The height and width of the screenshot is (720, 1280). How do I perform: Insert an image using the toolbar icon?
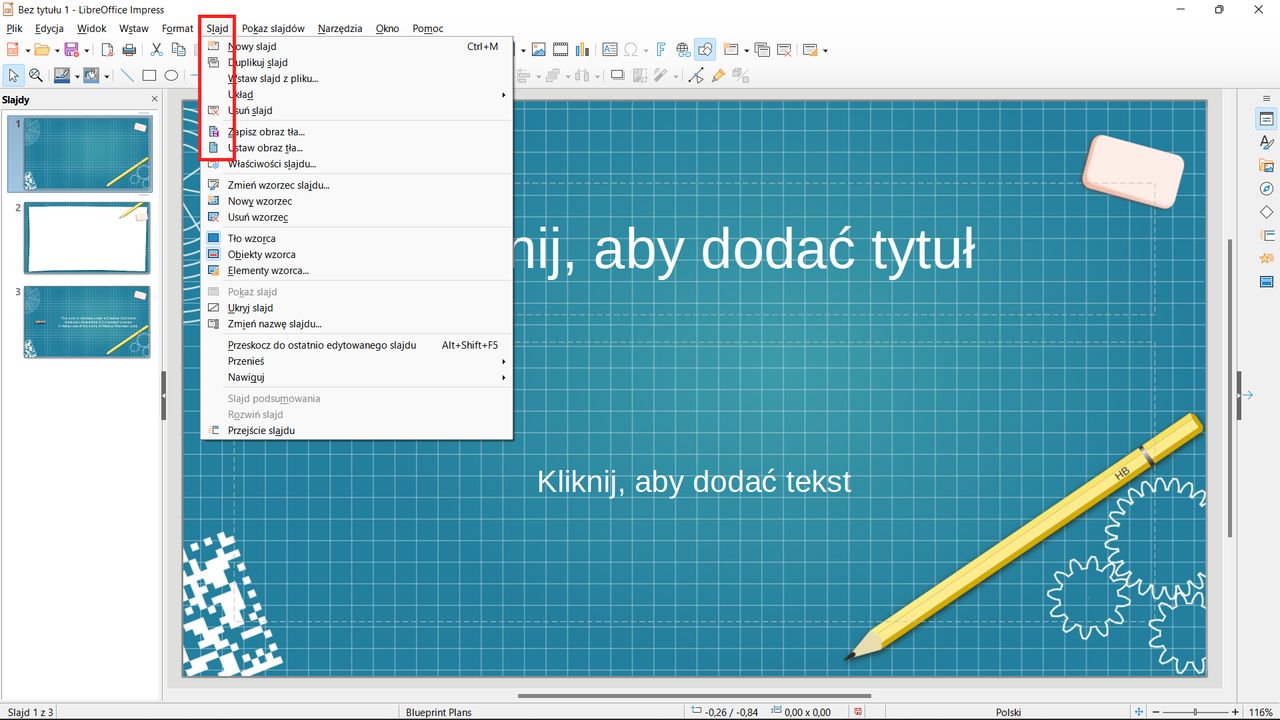tap(539, 49)
